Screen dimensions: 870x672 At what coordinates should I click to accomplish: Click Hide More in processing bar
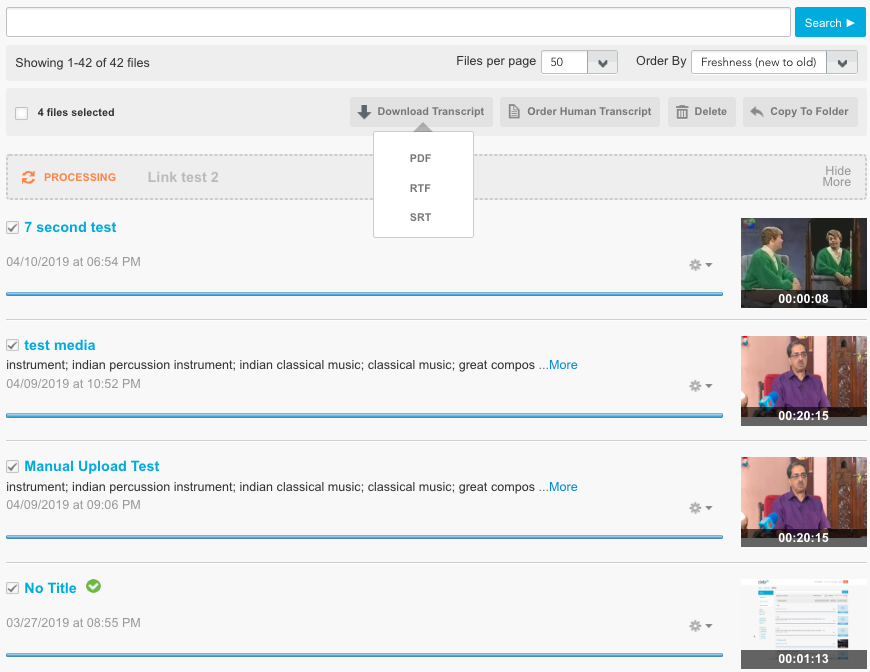pyautogui.click(x=837, y=176)
